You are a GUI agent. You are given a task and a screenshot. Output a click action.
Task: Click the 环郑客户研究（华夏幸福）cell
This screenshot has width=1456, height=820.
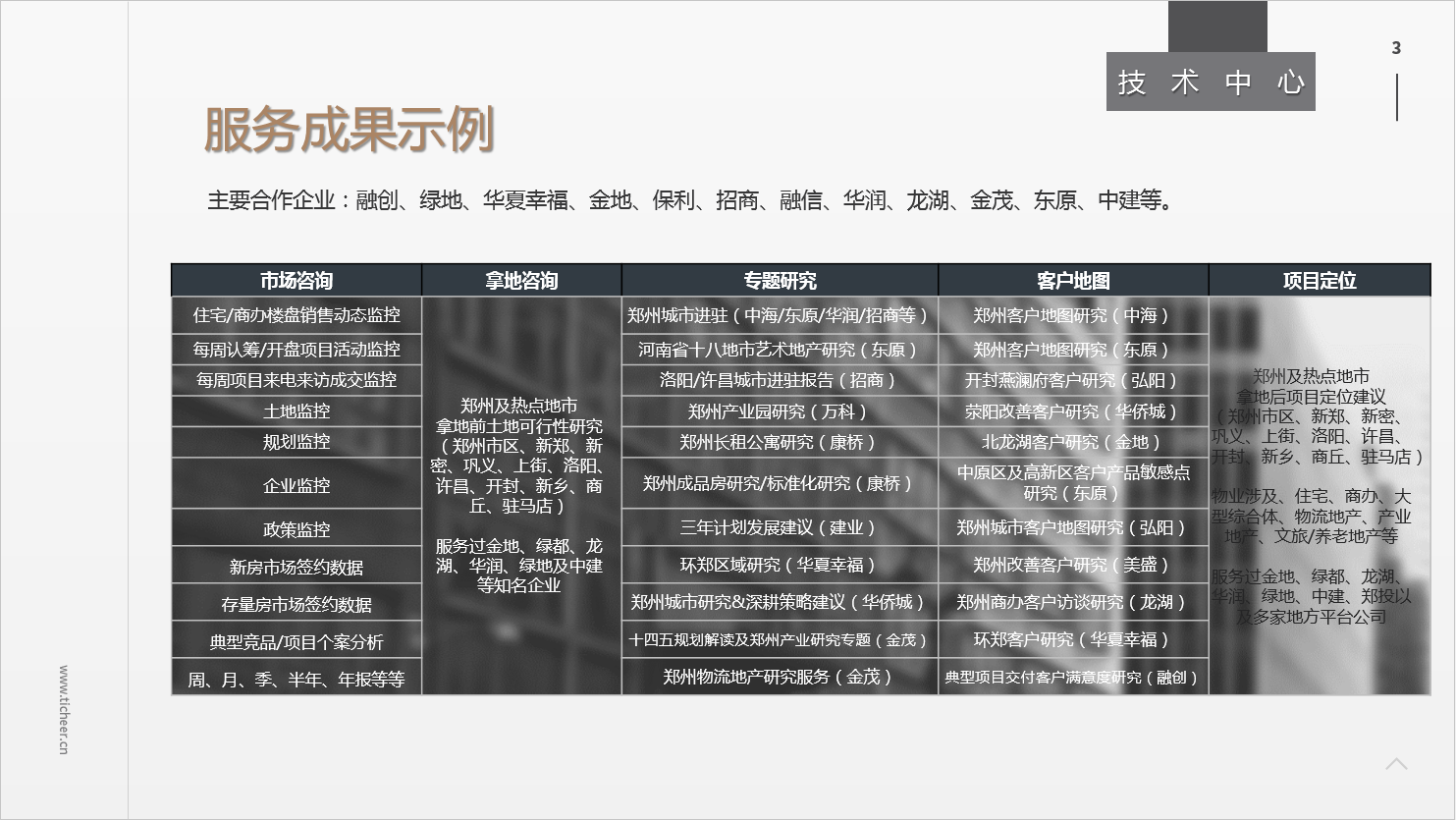tap(1073, 639)
